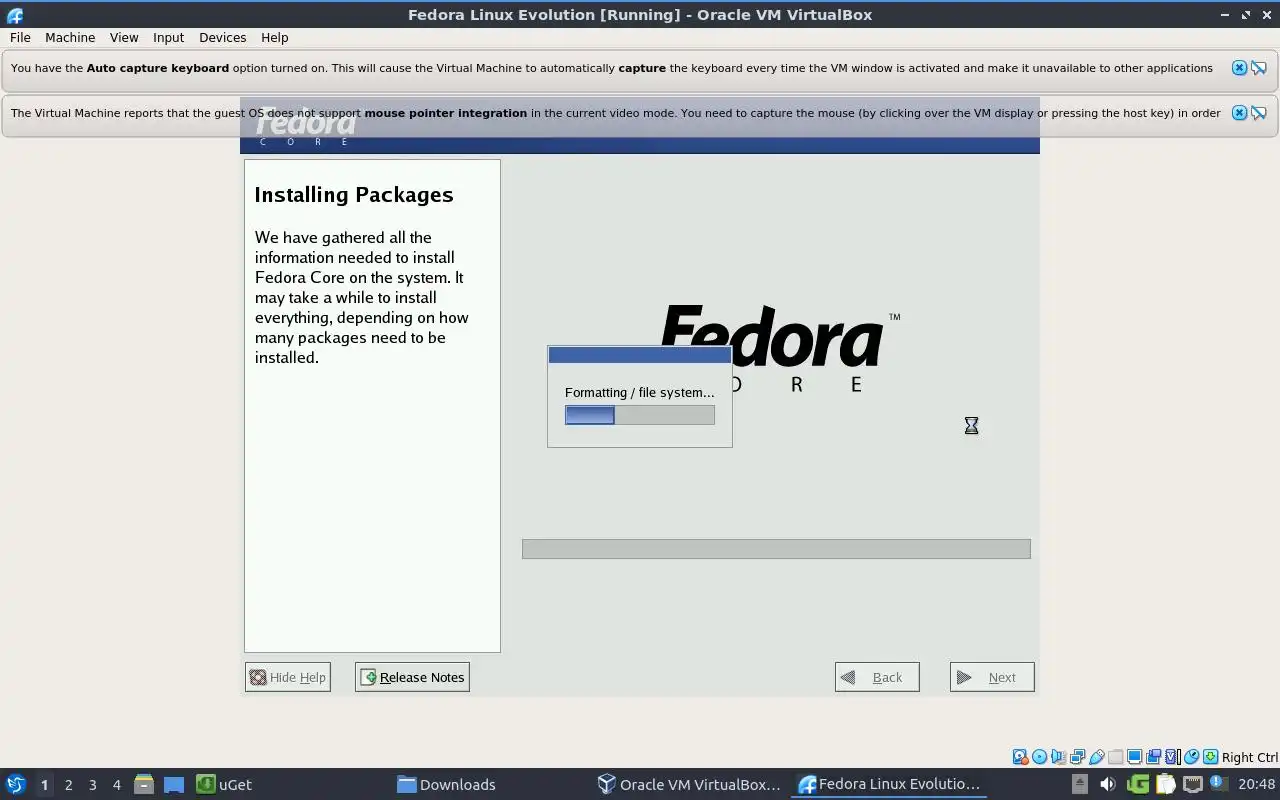Open the clipboard manager tray icon

[1166, 784]
